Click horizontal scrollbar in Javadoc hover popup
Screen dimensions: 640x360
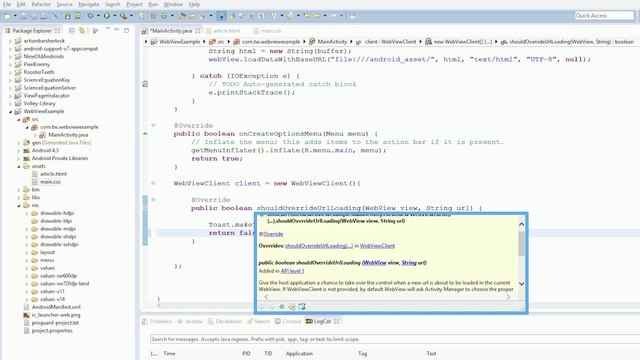[x=387, y=297]
